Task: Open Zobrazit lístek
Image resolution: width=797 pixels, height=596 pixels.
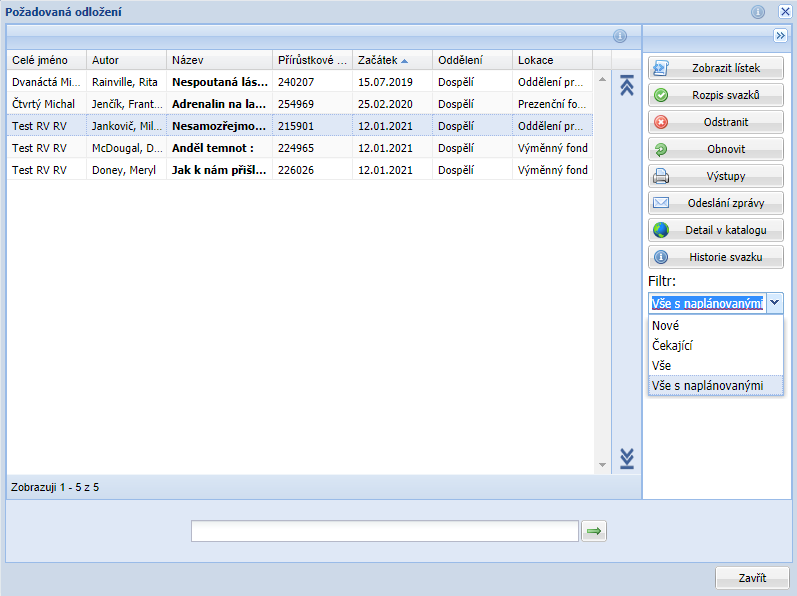Action: click(715, 68)
